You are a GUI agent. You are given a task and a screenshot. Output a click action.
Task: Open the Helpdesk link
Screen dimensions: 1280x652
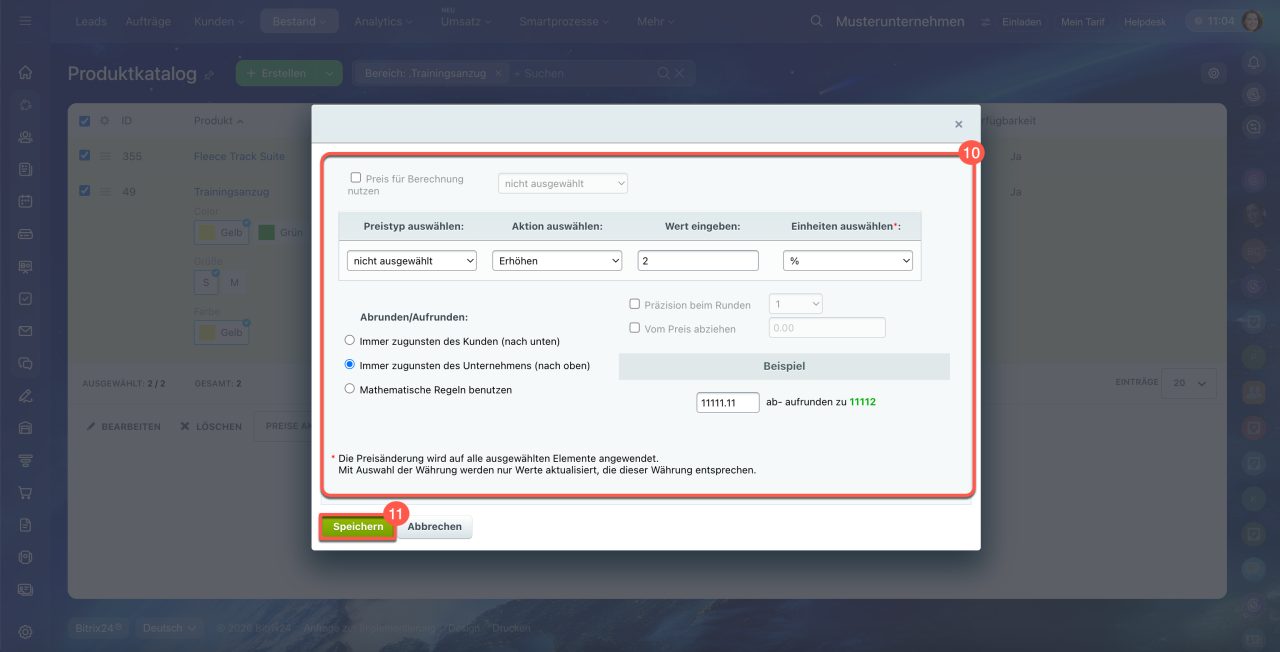point(1145,22)
